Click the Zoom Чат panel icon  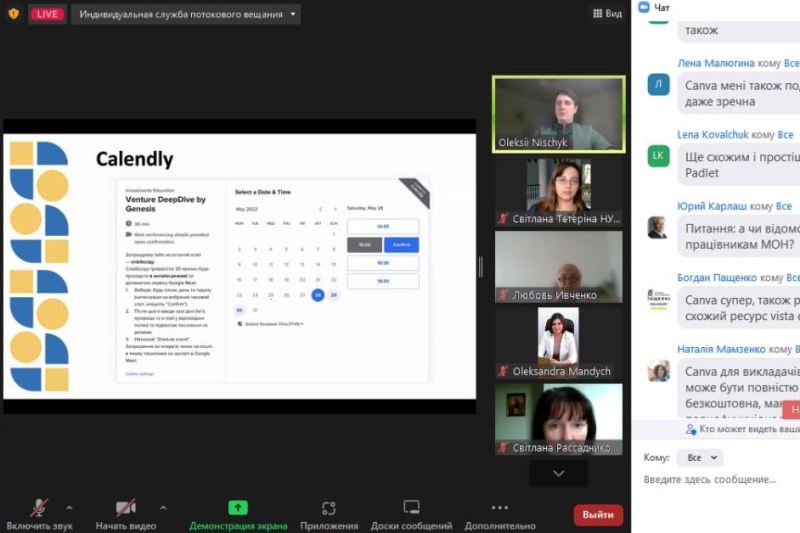click(x=644, y=7)
